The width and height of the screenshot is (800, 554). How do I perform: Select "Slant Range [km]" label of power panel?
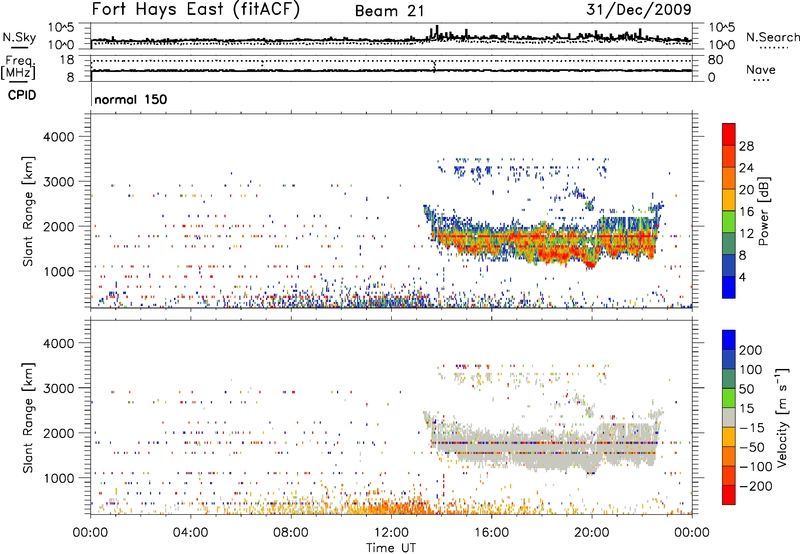point(28,211)
